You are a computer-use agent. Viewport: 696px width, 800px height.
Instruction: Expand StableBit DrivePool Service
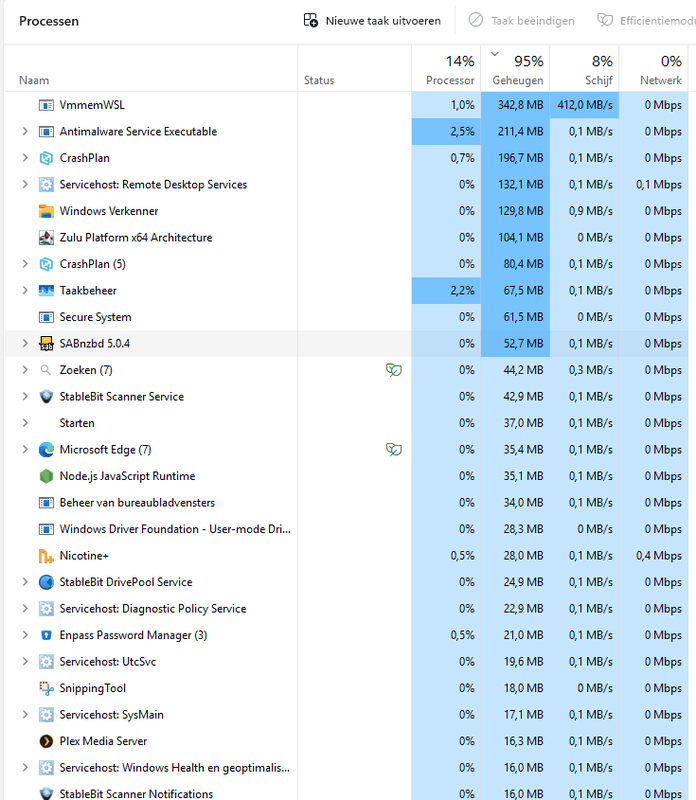[24, 582]
